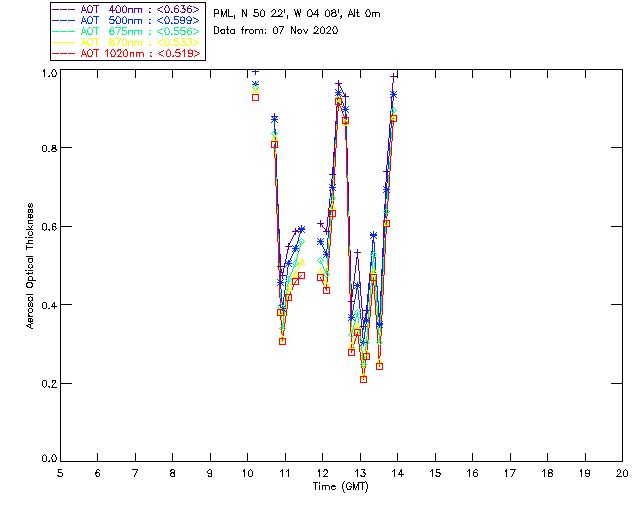Click the x-axis label 5
This screenshot has width=640, height=512.
(x=60, y=473)
